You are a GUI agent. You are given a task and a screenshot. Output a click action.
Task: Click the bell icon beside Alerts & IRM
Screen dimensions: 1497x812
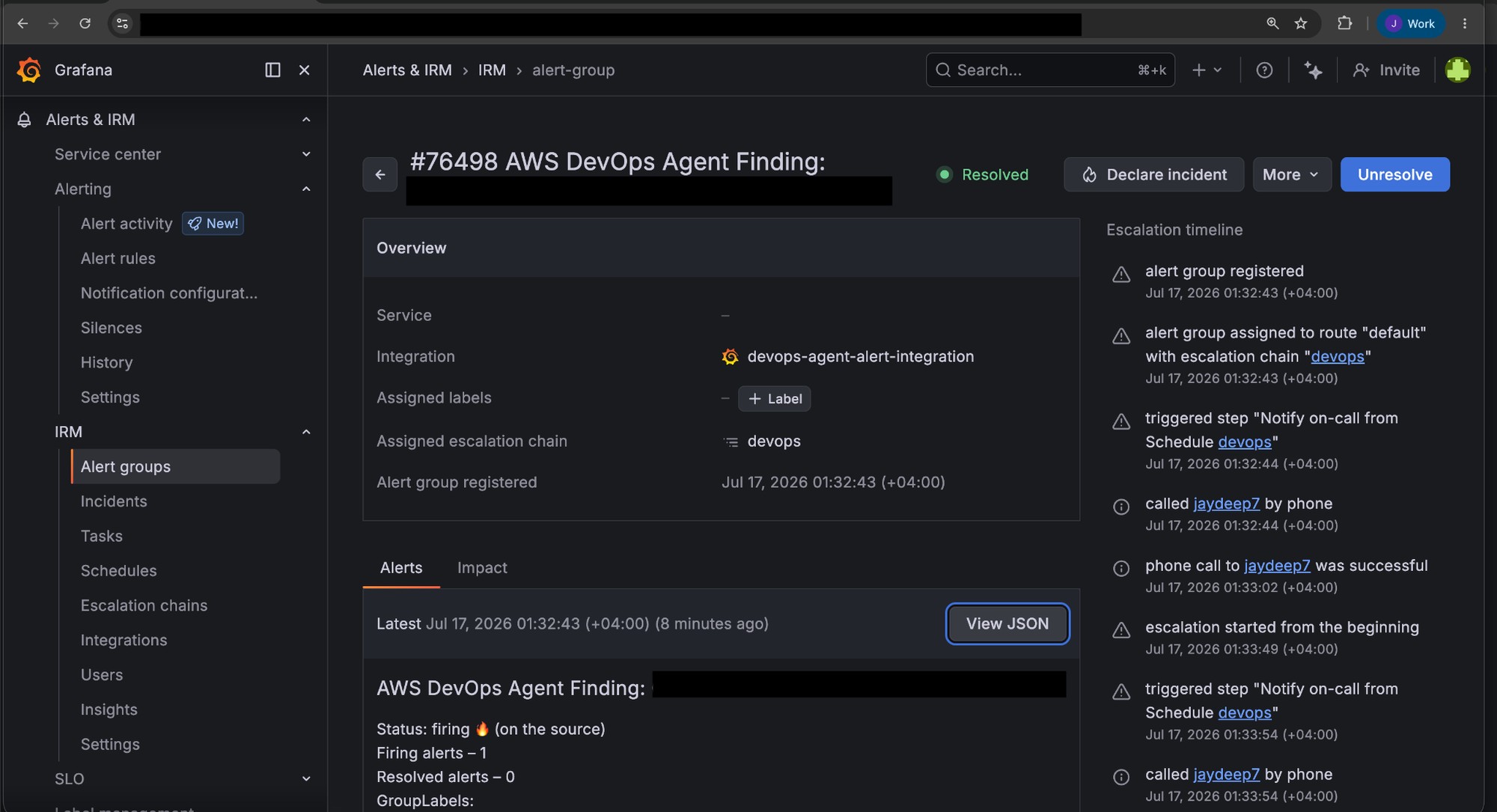pos(24,120)
